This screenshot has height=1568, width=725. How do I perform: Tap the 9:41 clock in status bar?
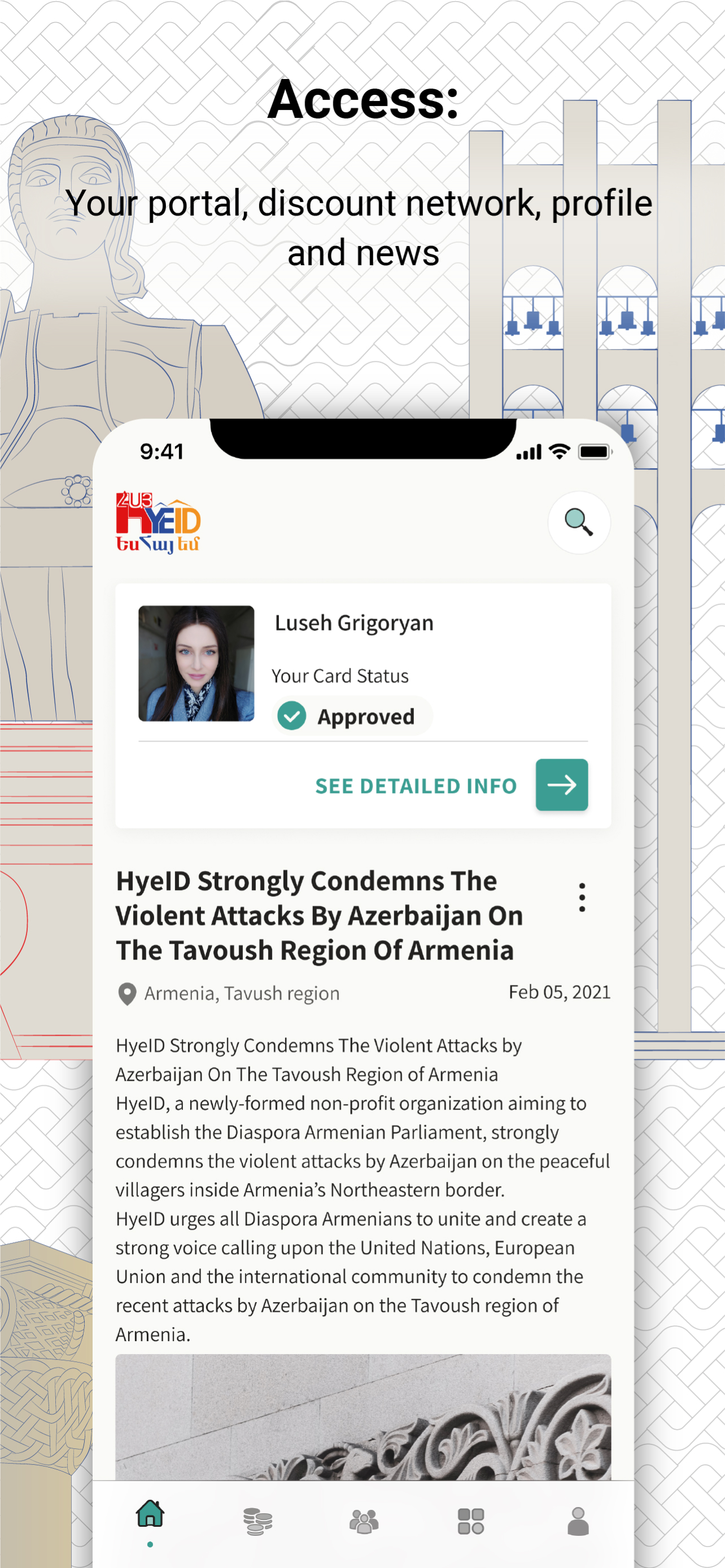161,452
